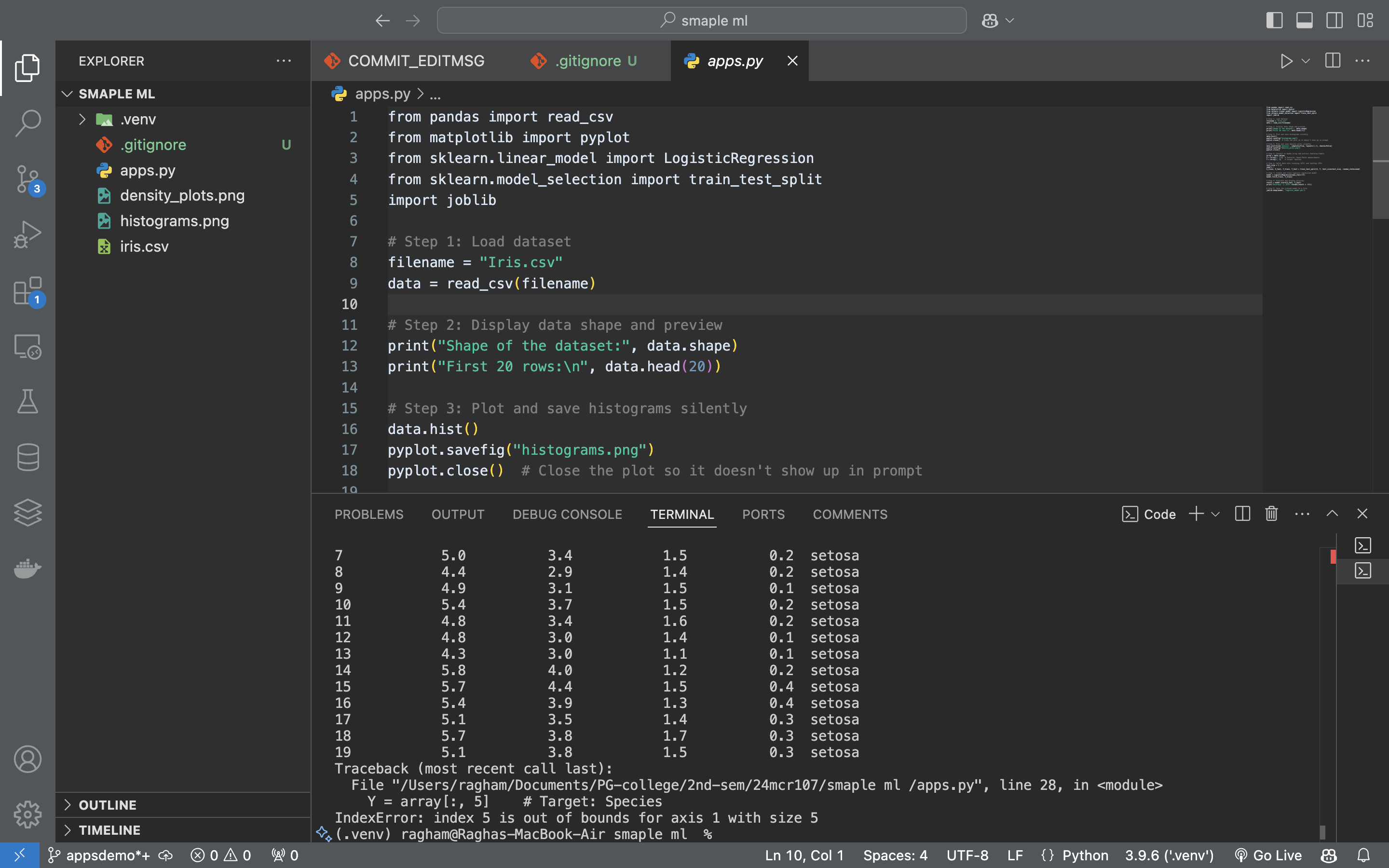Open histograms.png in the explorer

pyautogui.click(x=183, y=221)
